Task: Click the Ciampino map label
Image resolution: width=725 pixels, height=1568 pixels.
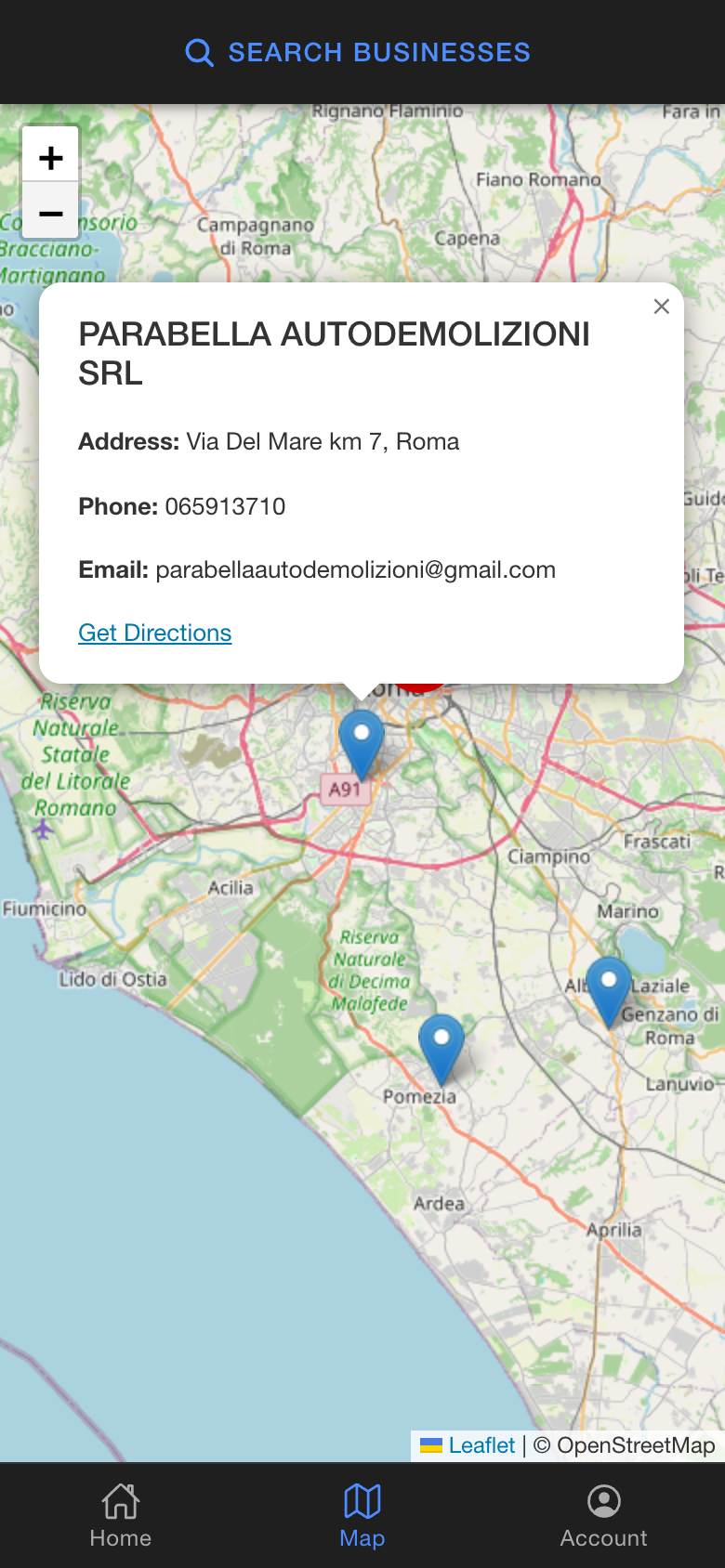Action: tap(548, 856)
